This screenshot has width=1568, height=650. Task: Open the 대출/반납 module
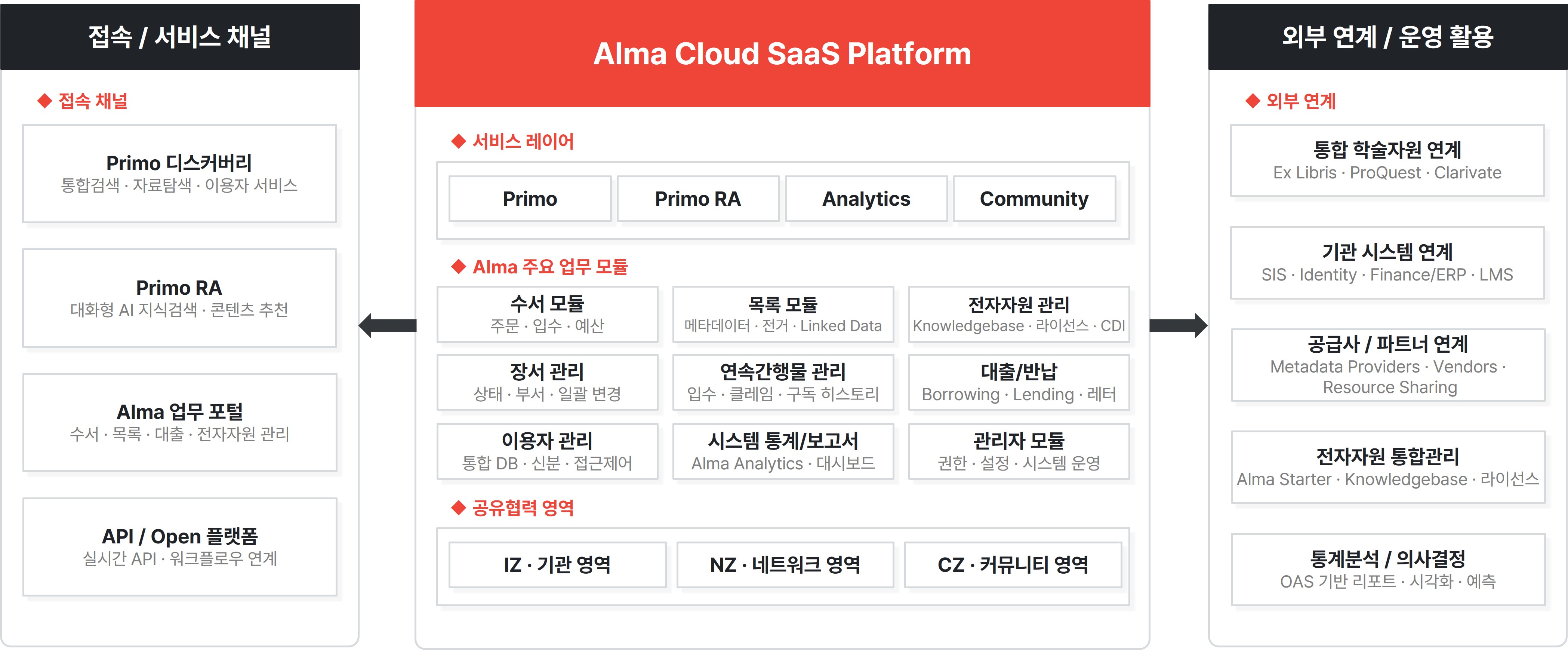click(1019, 382)
